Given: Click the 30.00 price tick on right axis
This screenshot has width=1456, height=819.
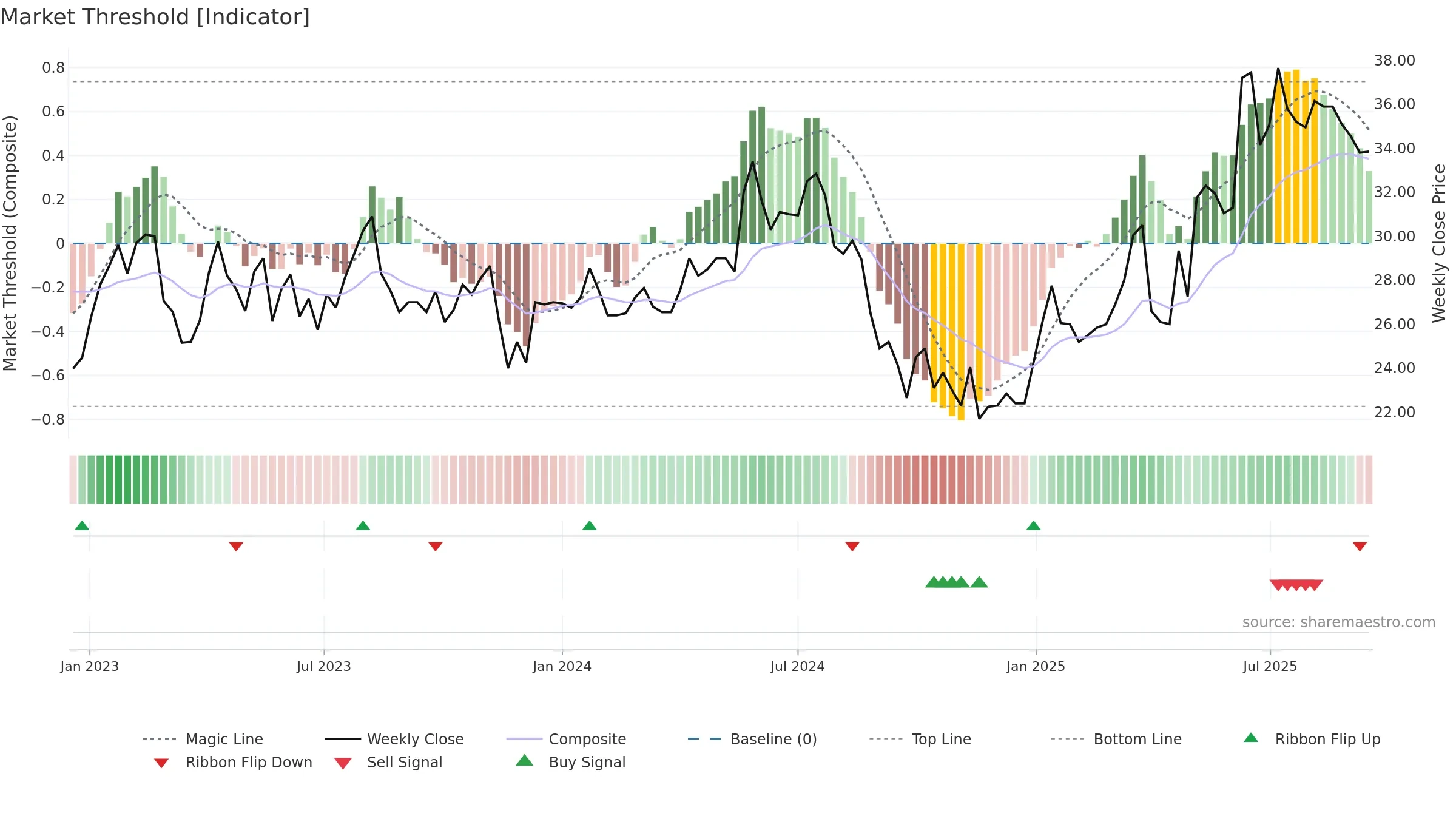Looking at the screenshot, I should (x=1394, y=236).
